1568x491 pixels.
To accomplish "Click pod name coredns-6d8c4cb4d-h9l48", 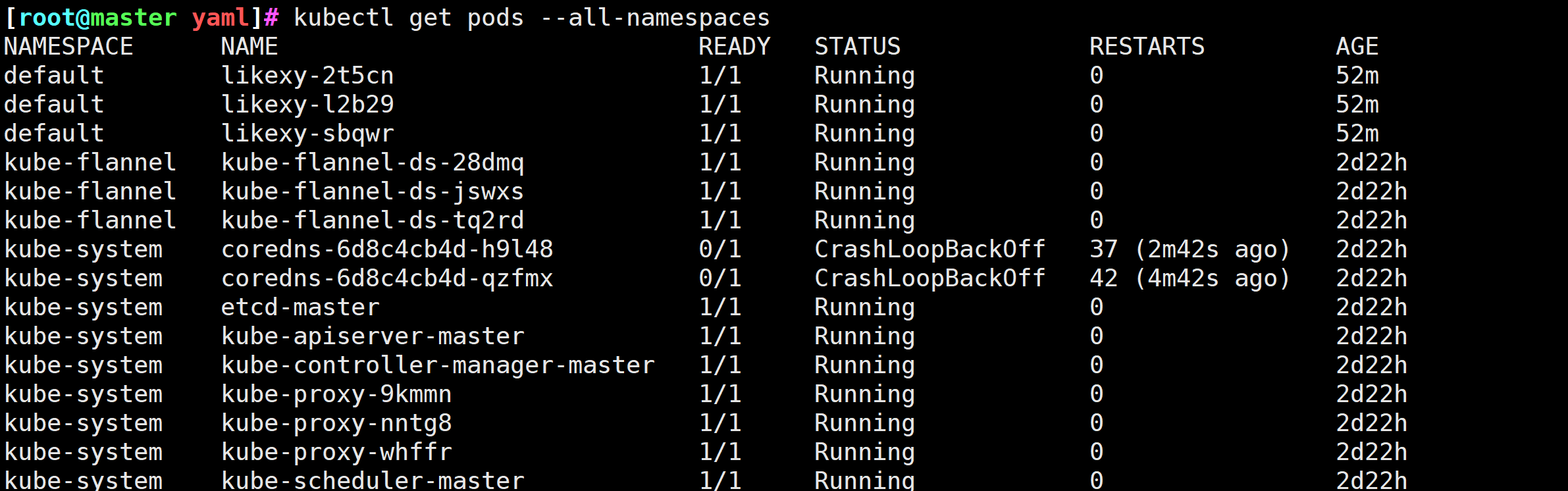I will (x=387, y=249).
